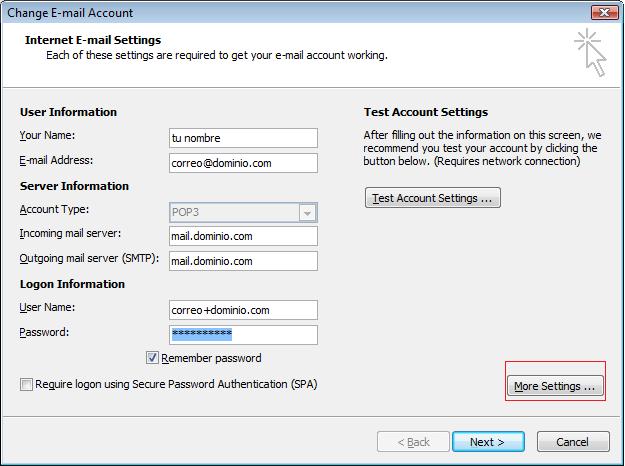Open More Settings
This screenshot has height=466, width=625.
click(554, 386)
